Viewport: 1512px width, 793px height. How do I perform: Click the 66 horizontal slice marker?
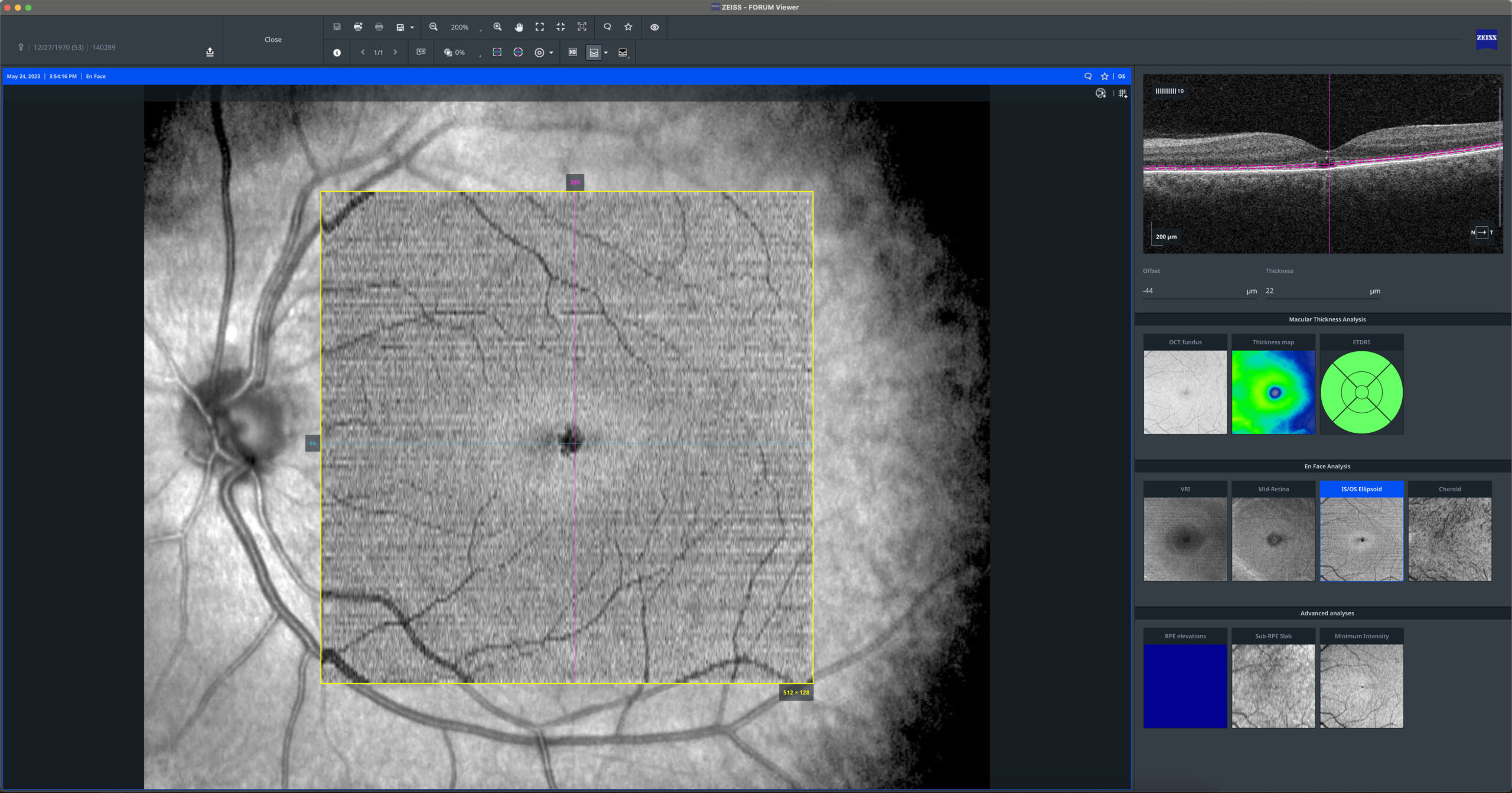[x=312, y=443]
